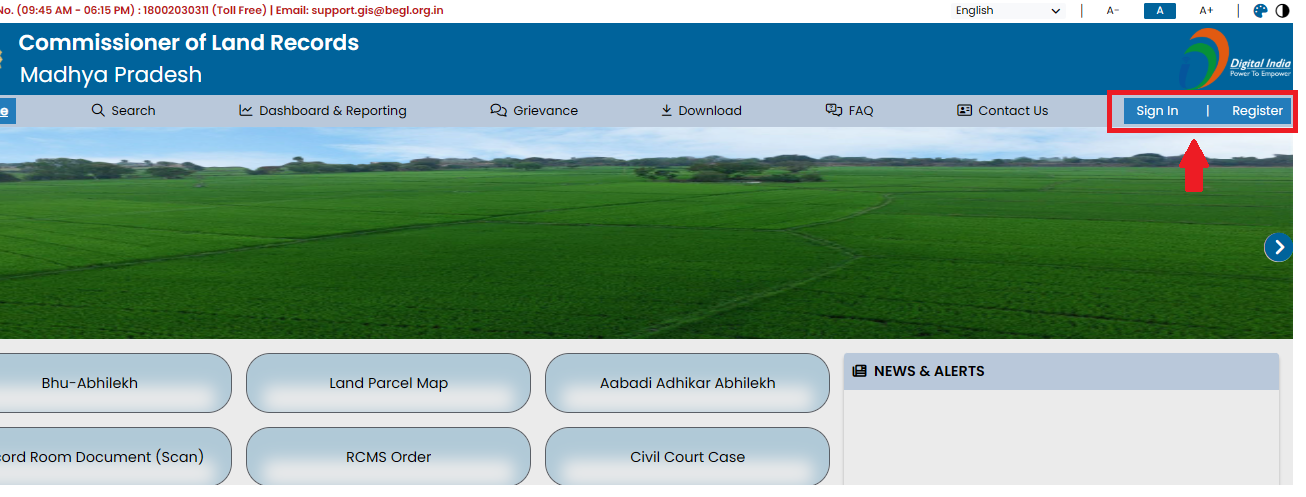1306x497 pixels.
Task: Click the Download arrow icon
Action: (x=666, y=110)
